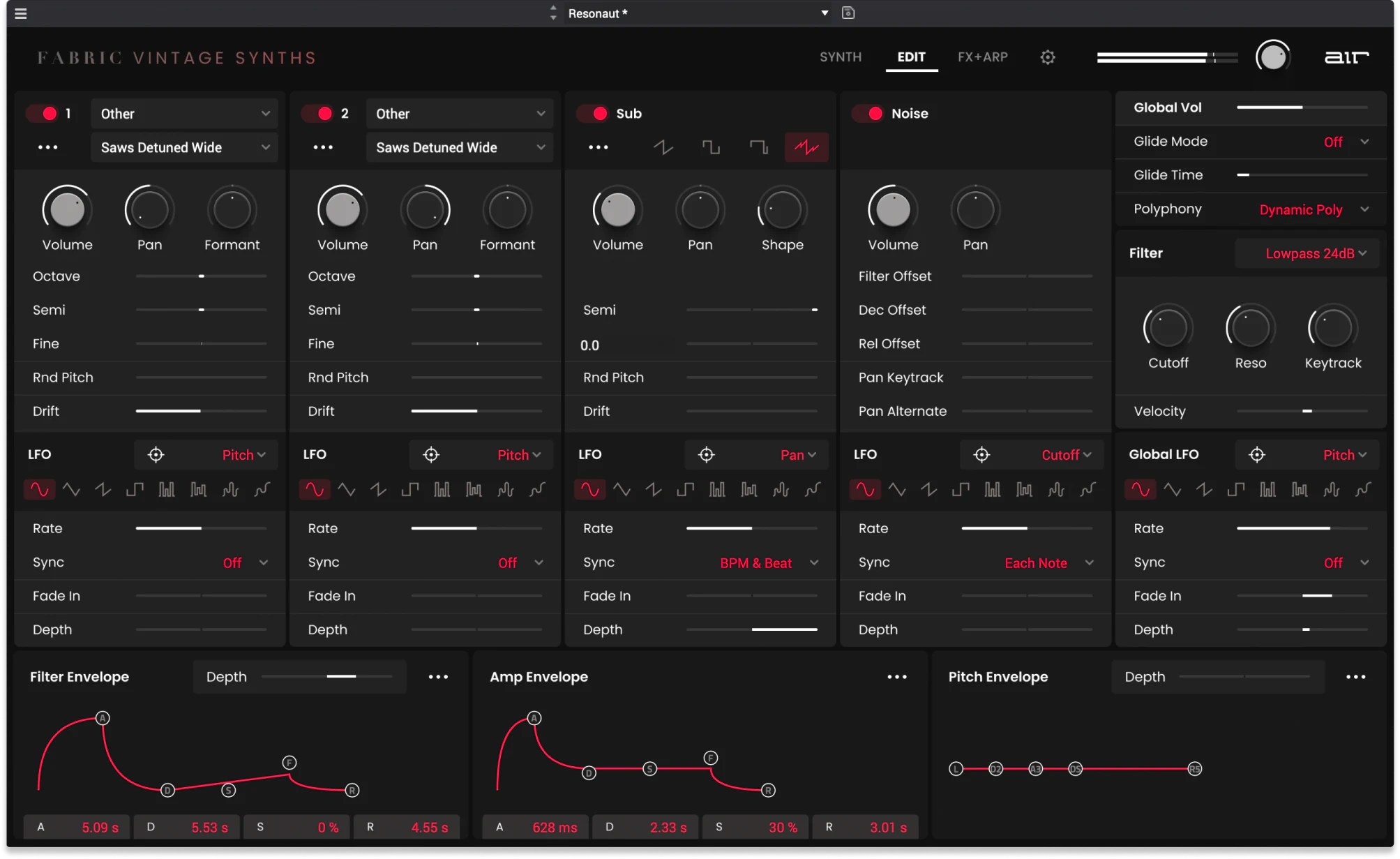Click the Global LFO target crosshair icon

point(1257,455)
